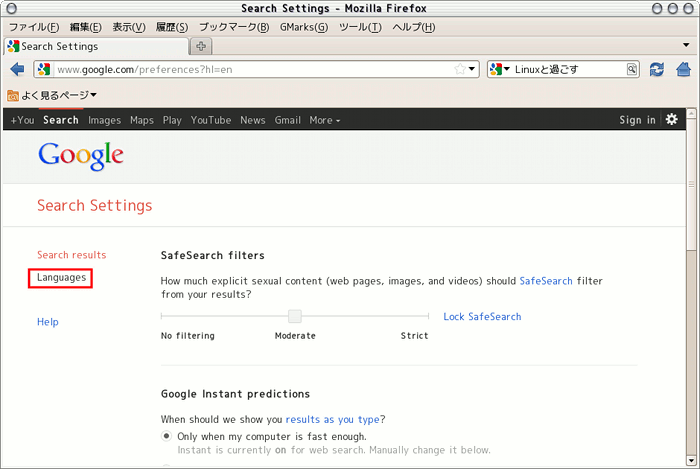Screen dimensions: 700x469
Task: Click the SafeSearch filter slider handle
Action: [295, 317]
